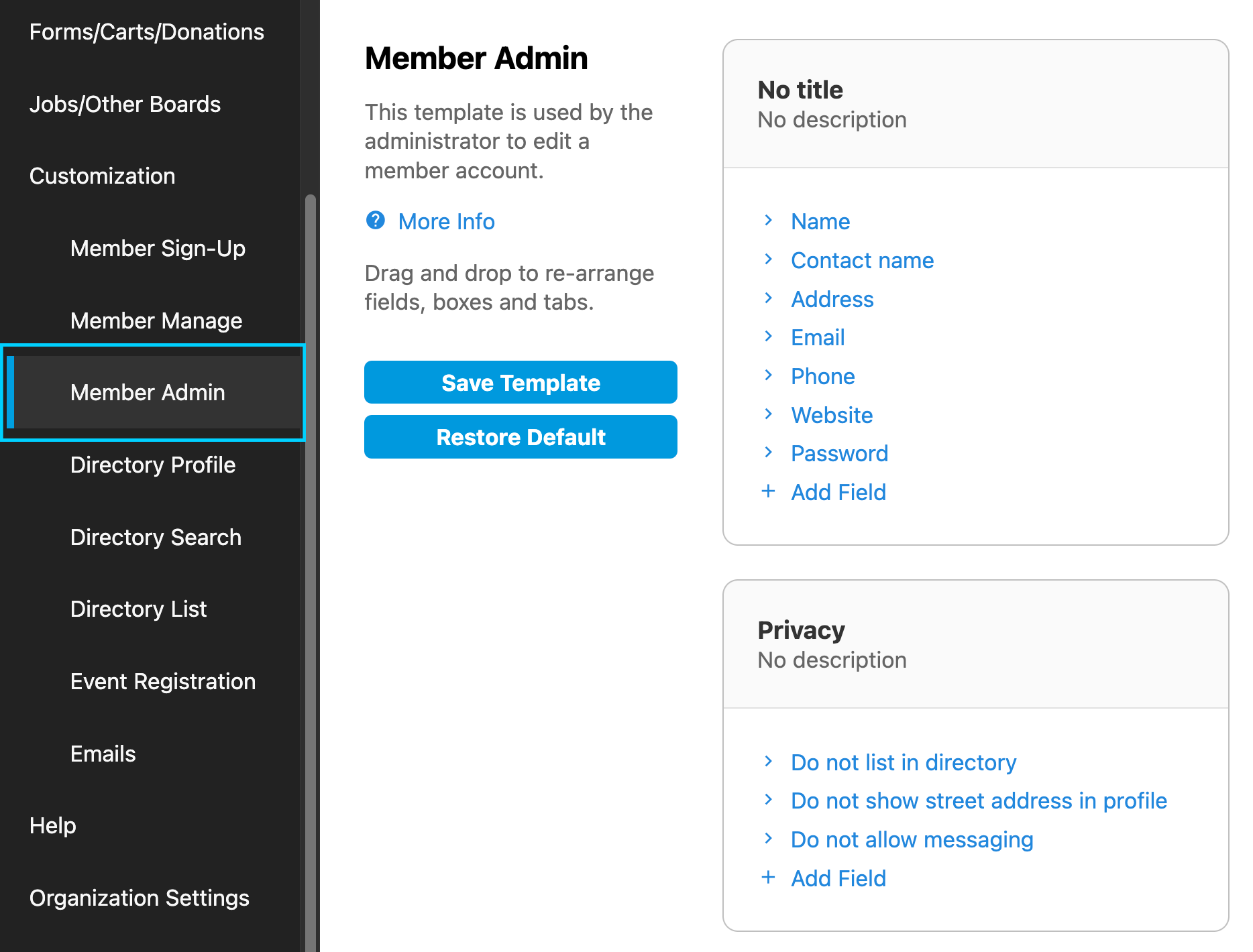This screenshot has height=952, width=1253.
Task: Expand the Phone field chevron
Action: [769, 375]
